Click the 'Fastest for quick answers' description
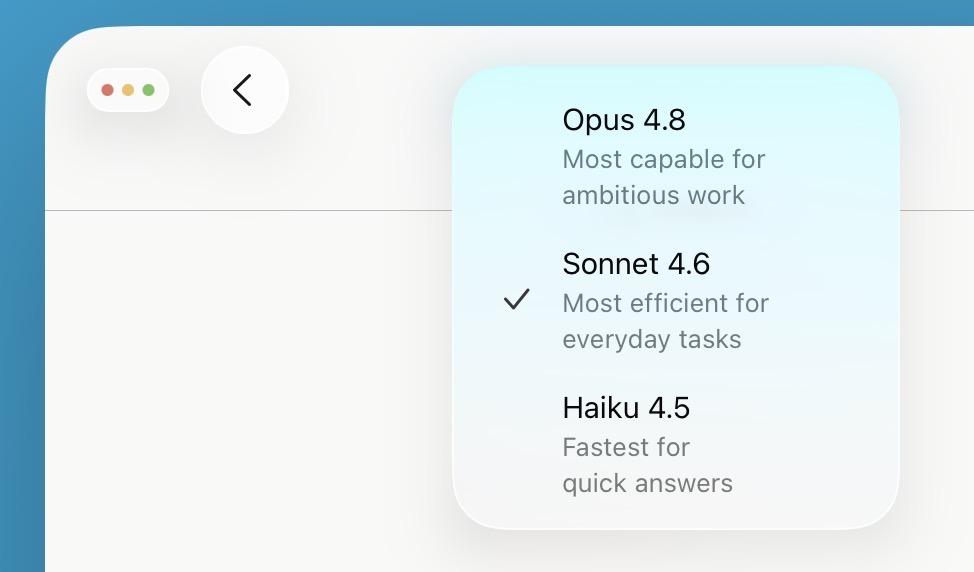The width and height of the screenshot is (974, 572). (x=647, y=465)
